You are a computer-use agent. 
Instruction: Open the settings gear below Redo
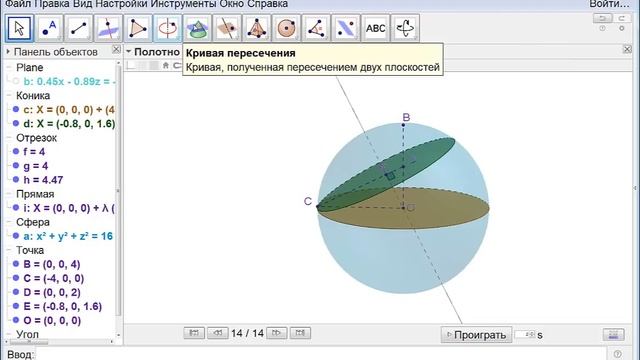tap(622, 29)
